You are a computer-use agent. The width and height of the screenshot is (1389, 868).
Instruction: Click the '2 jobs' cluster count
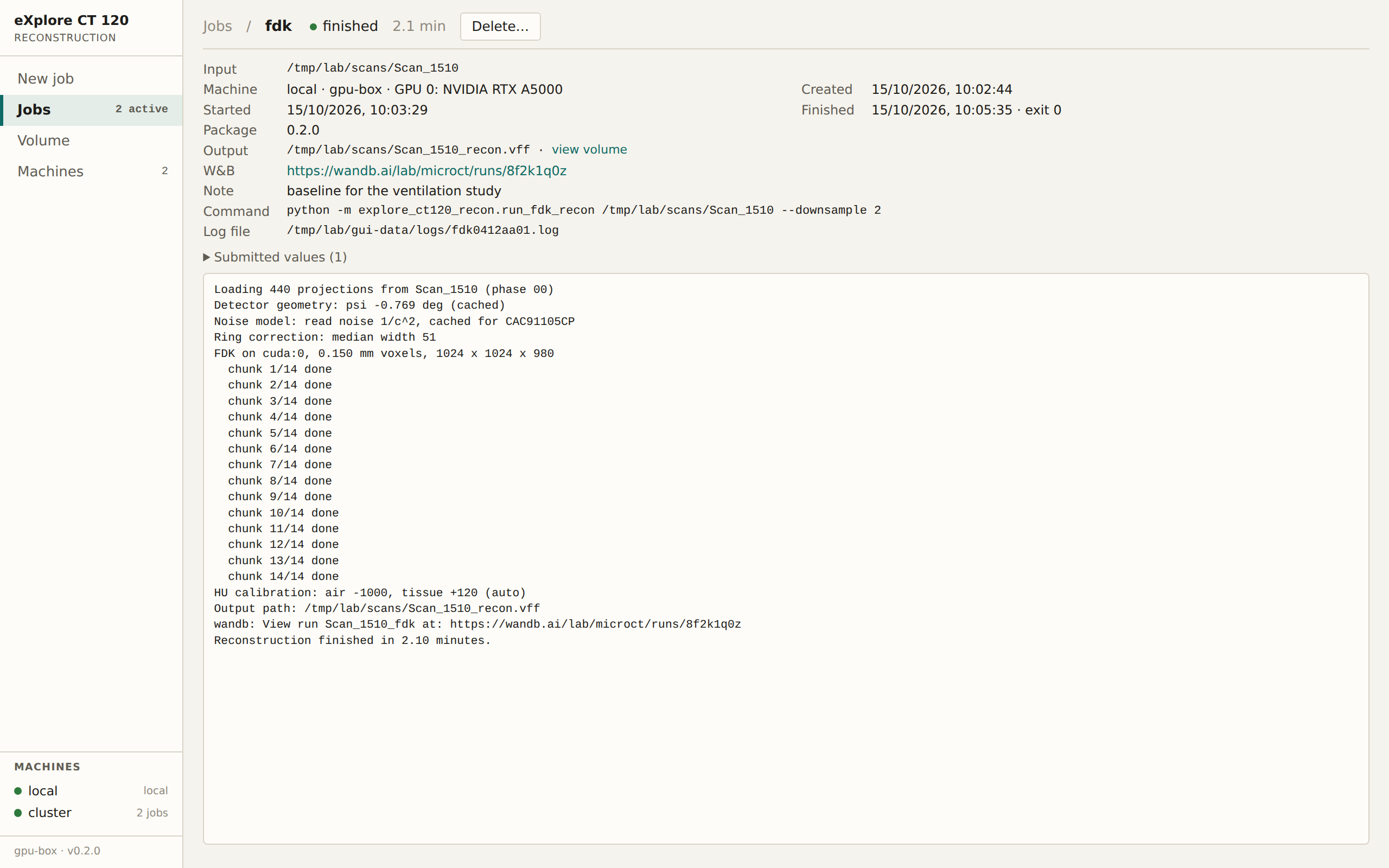pyautogui.click(x=152, y=813)
